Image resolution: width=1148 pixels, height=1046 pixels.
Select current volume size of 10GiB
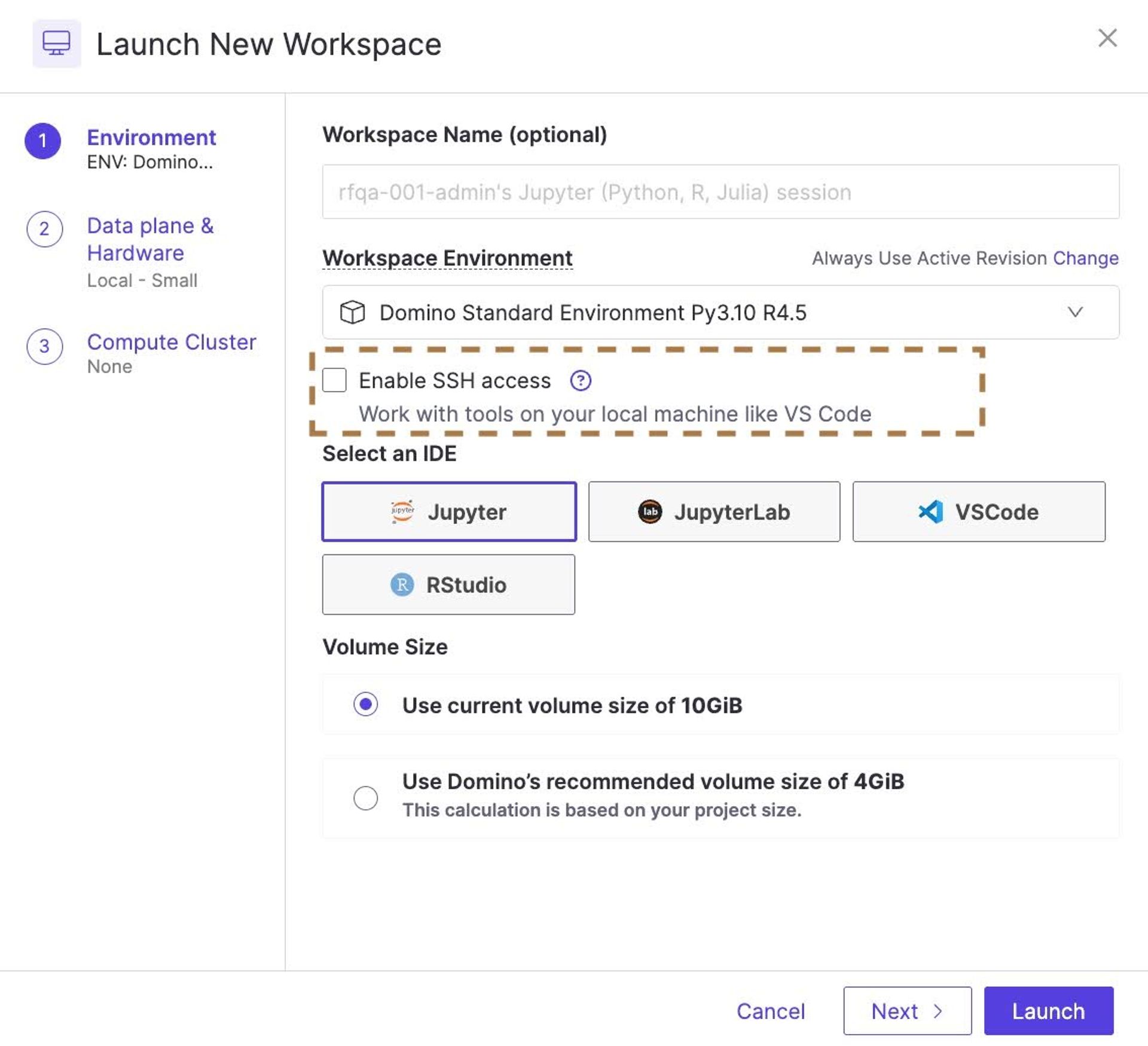pos(365,705)
